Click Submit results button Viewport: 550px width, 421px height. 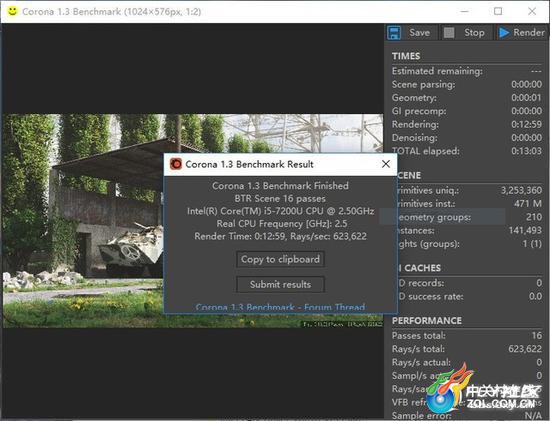[x=280, y=285]
